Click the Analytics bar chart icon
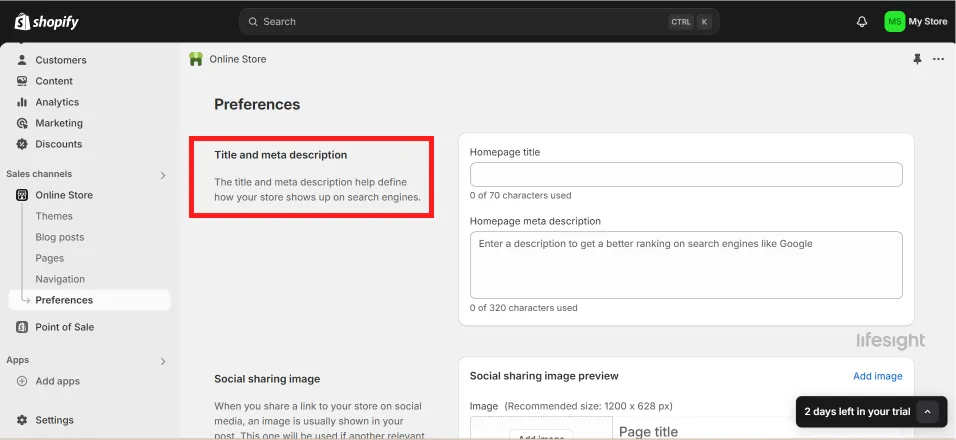The width and height of the screenshot is (956, 440). (22, 102)
